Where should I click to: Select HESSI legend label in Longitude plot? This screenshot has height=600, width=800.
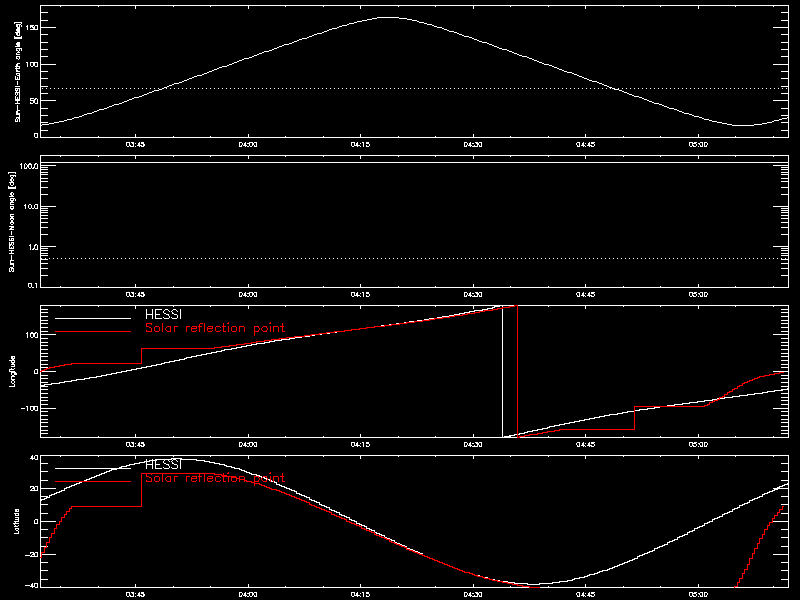163,314
